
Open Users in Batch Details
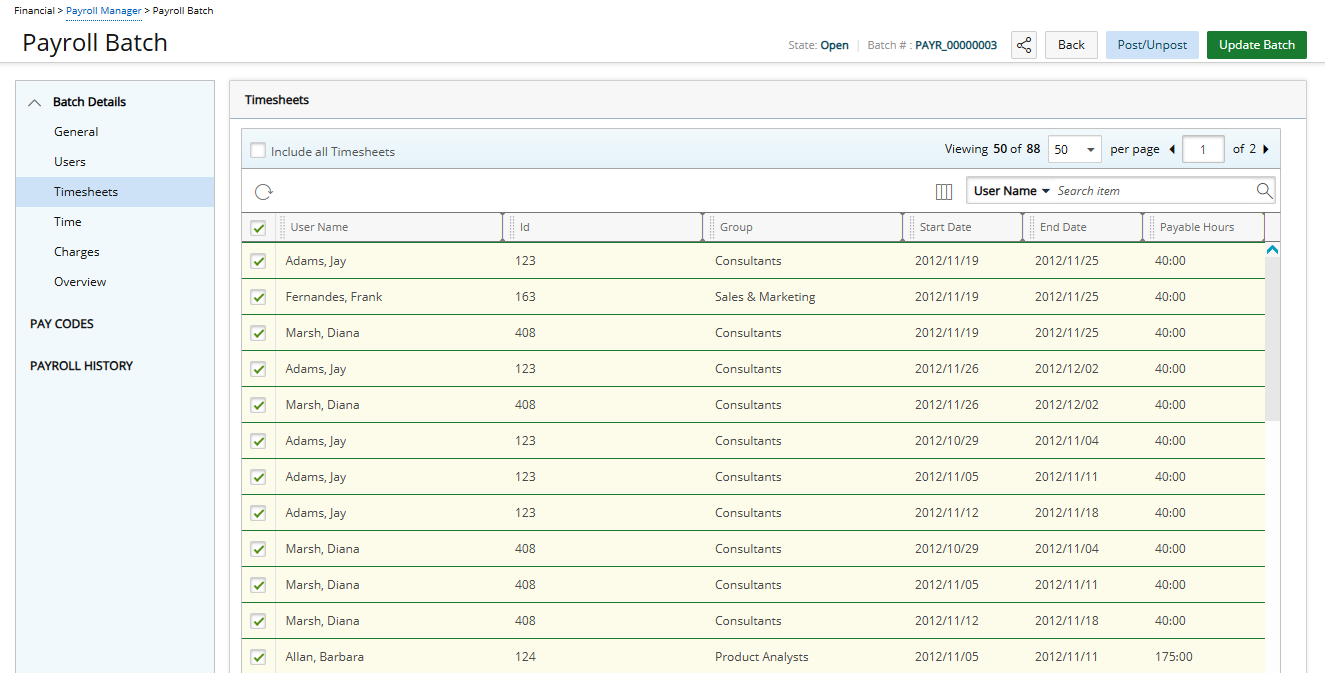(70, 162)
